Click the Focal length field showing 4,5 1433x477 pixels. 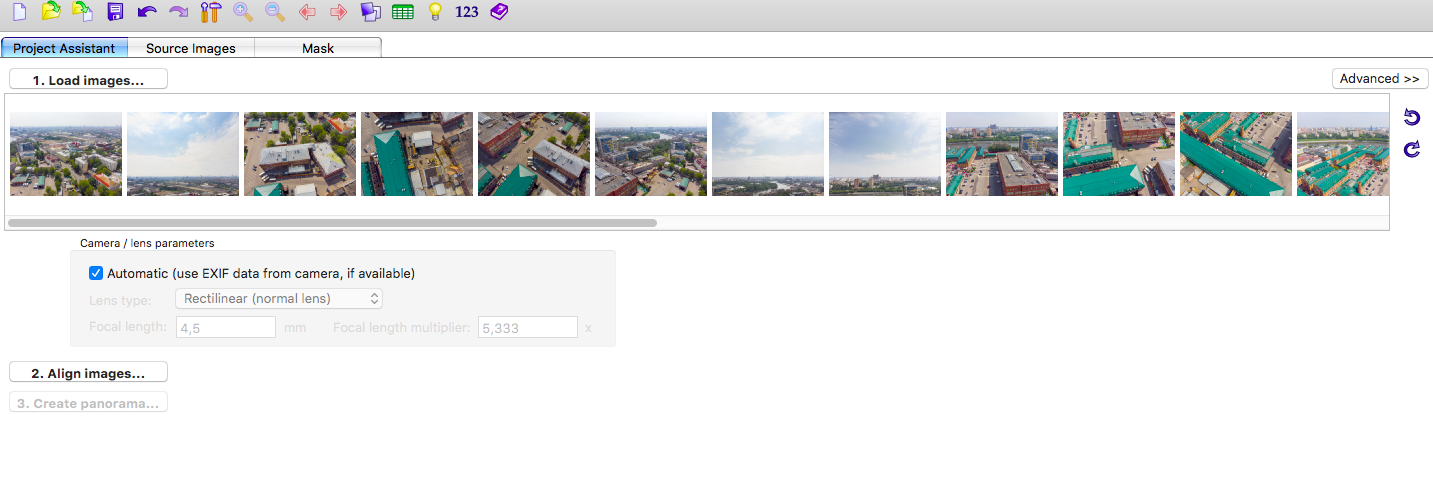click(226, 327)
